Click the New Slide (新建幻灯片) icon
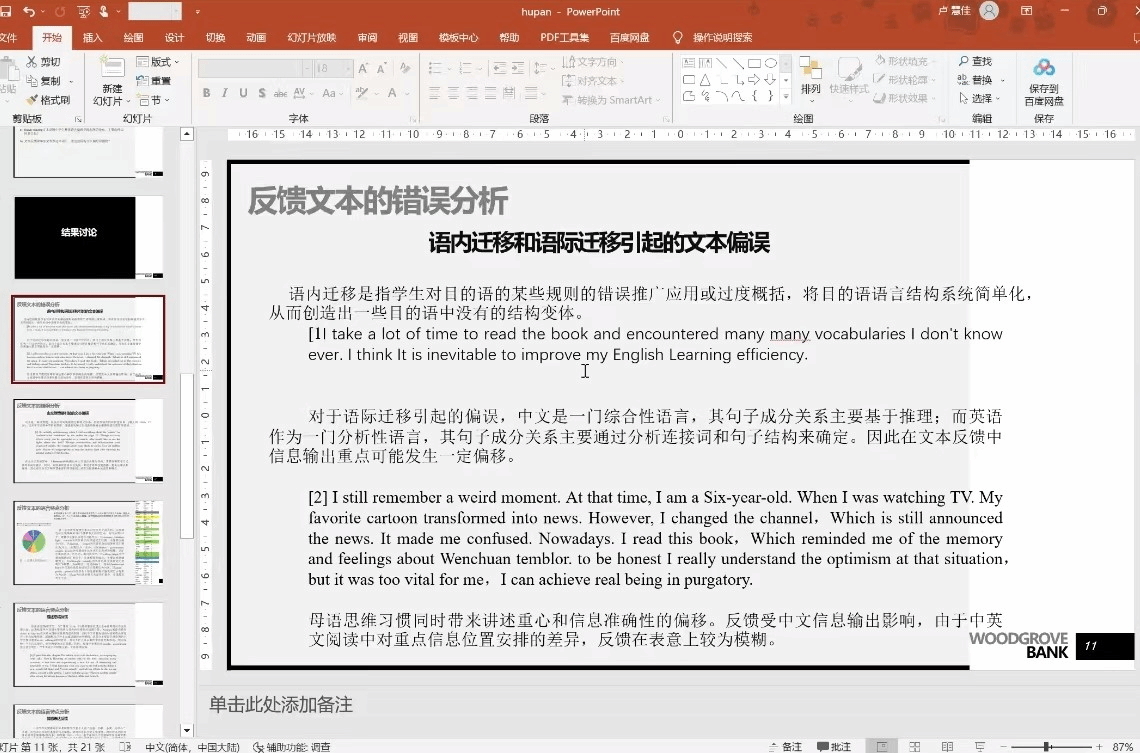 (110, 69)
